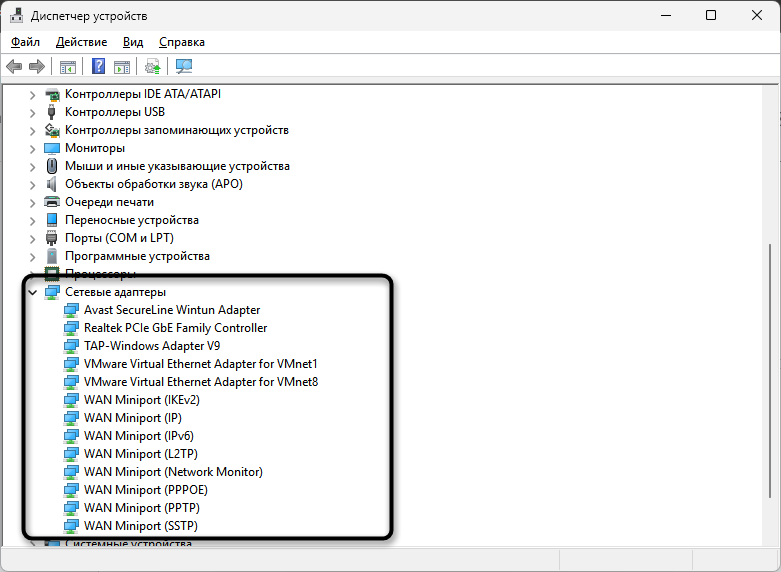The width and height of the screenshot is (781, 572).
Task: Click the Контроллеры запоминающих устройств icon
Action: [52, 130]
